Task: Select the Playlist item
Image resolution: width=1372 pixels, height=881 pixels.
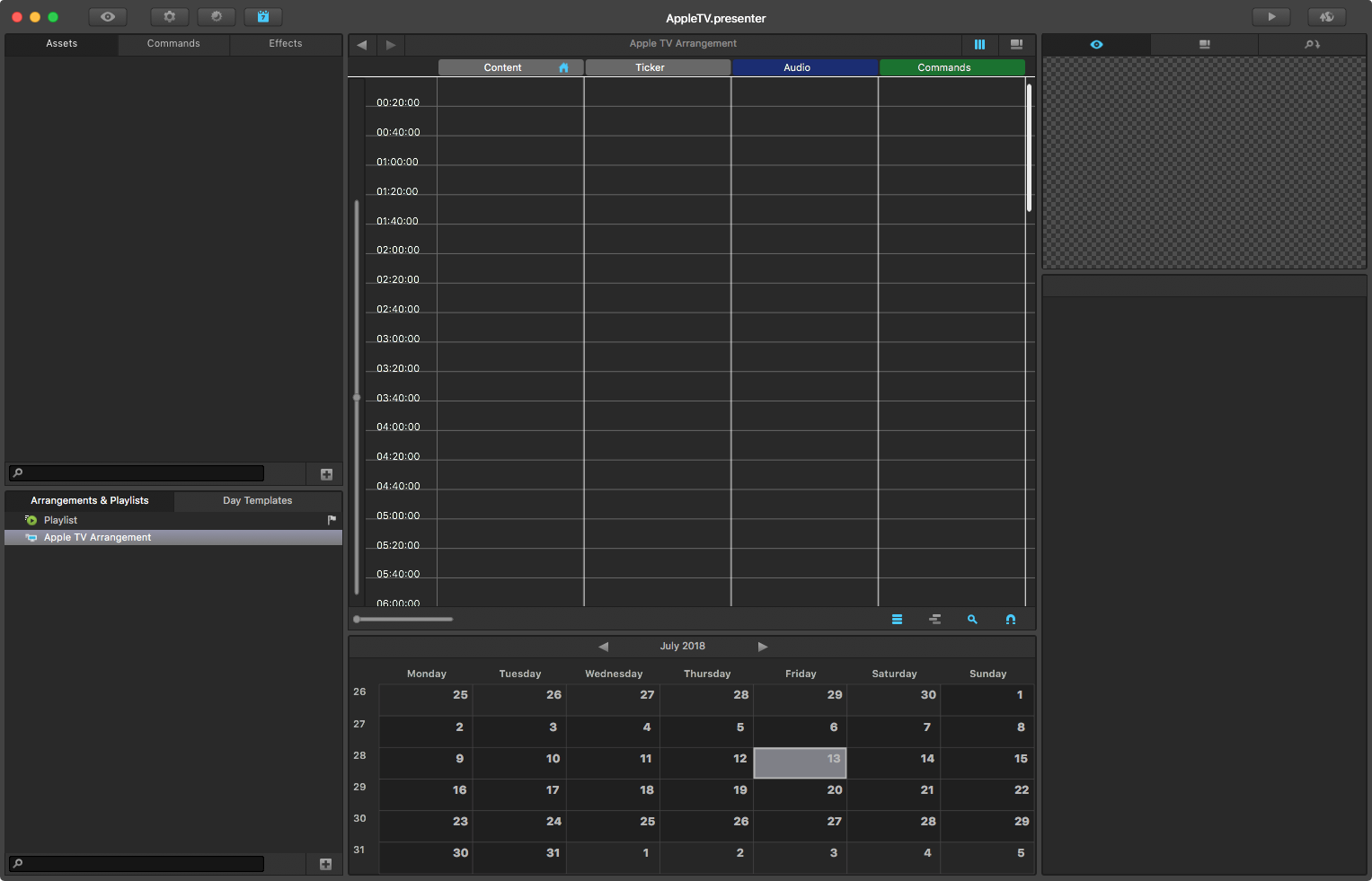Action: coord(173,521)
